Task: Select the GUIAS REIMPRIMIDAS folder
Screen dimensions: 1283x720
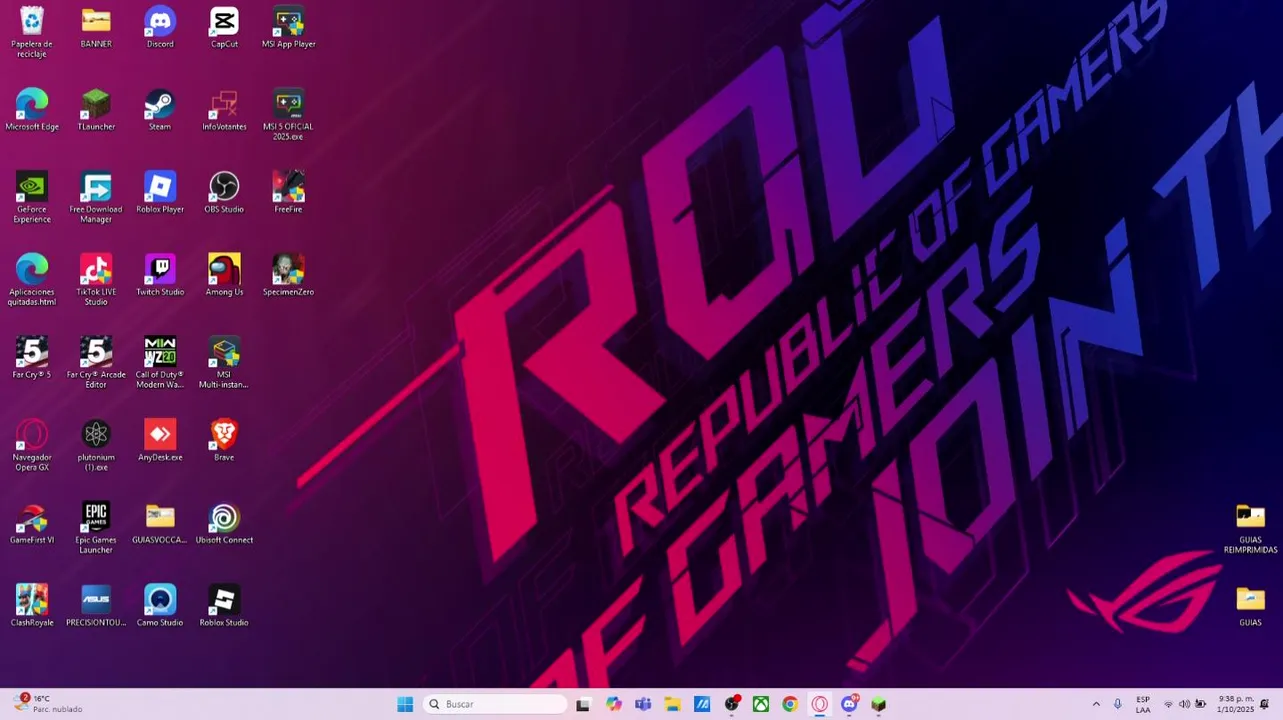Action: [1250, 528]
